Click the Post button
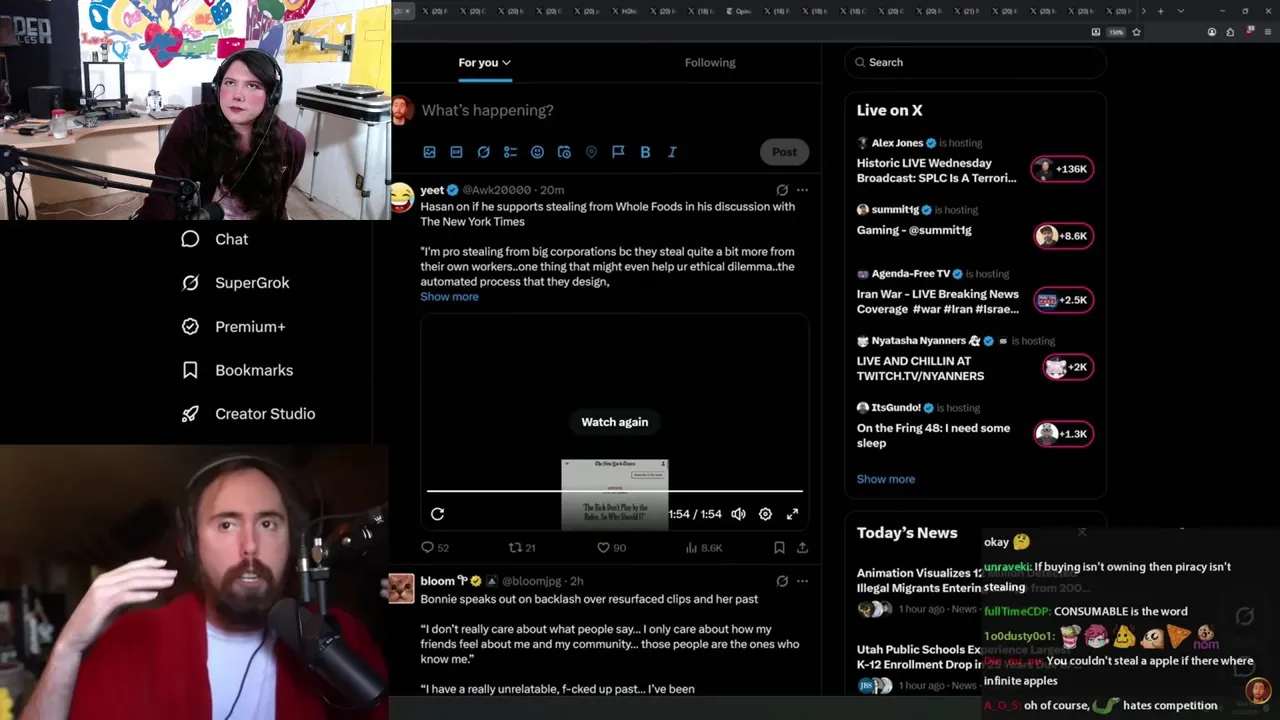The height and width of the screenshot is (720, 1280). pos(784,152)
